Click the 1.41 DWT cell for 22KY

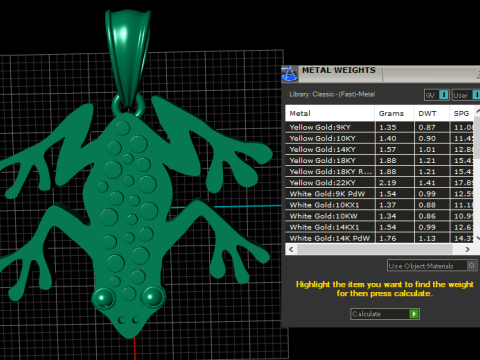[x=432, y=183]
